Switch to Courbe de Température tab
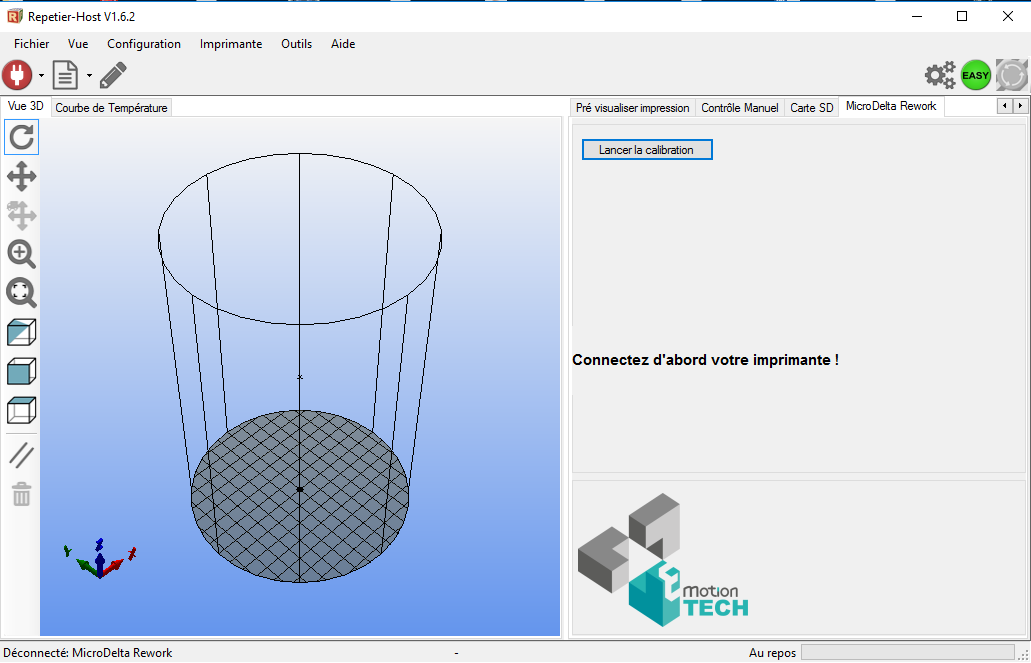 click(111, 108)
